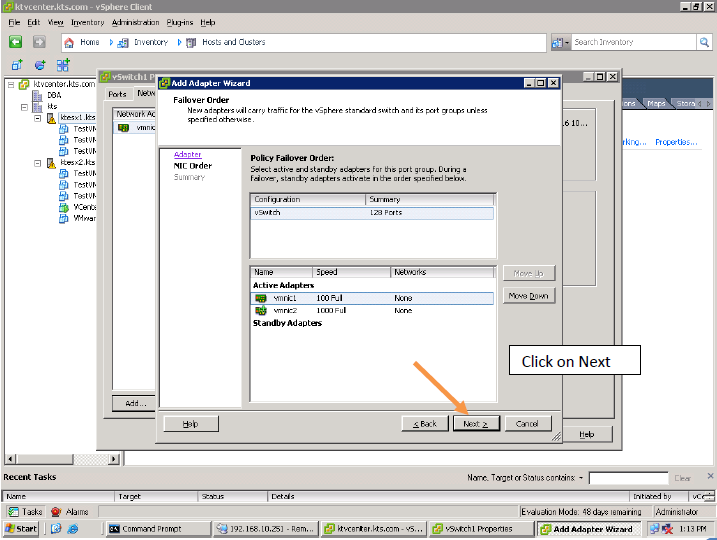This screenshot has height=540, width=717.
Task: Click the Internet Explorer quick launch icon
Action: coord(73,529)
